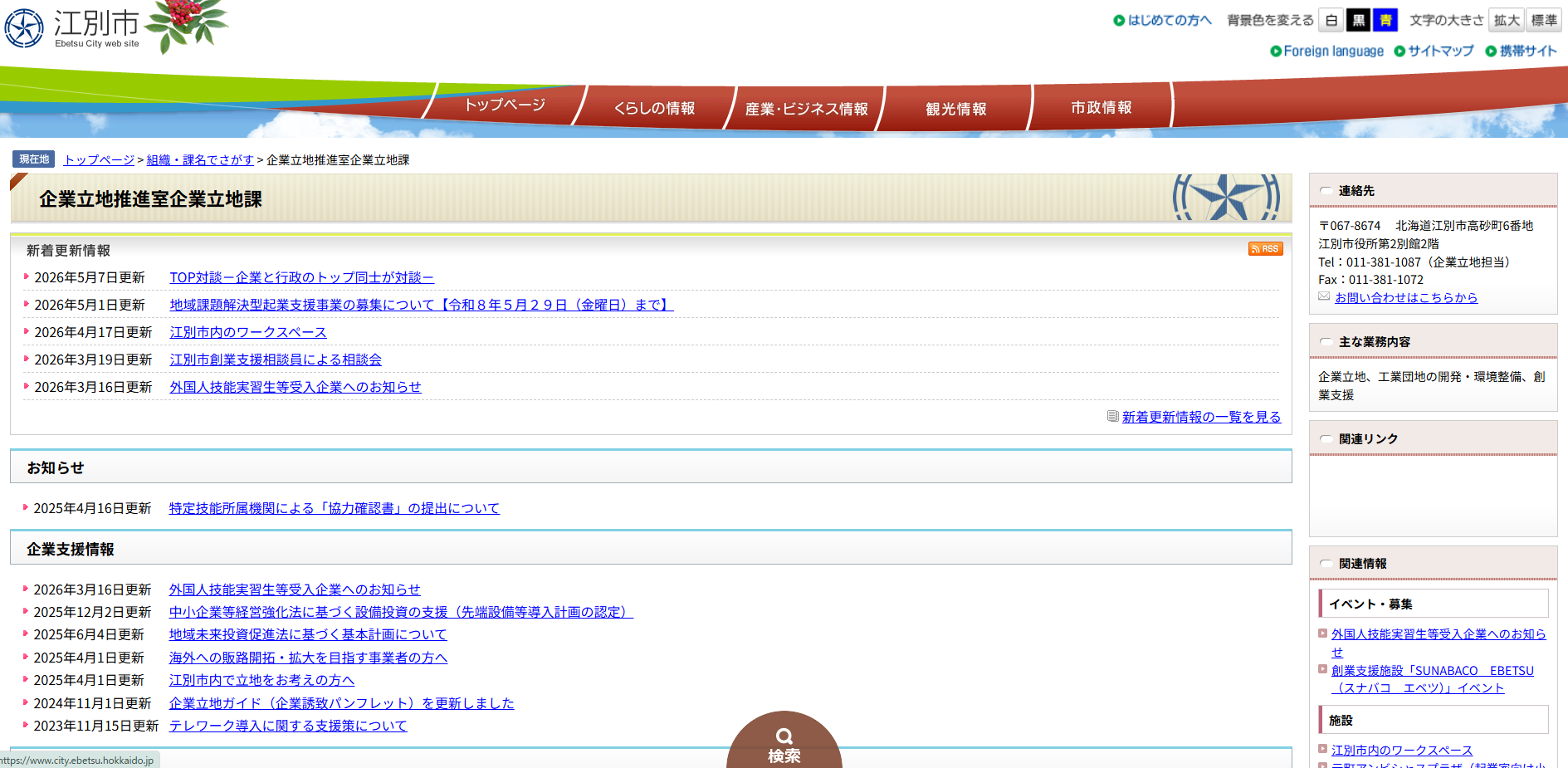Open TOP対談 article link
Image resolution: width=1568 pixels, height=768 pixels.
[x=302, y=277]
